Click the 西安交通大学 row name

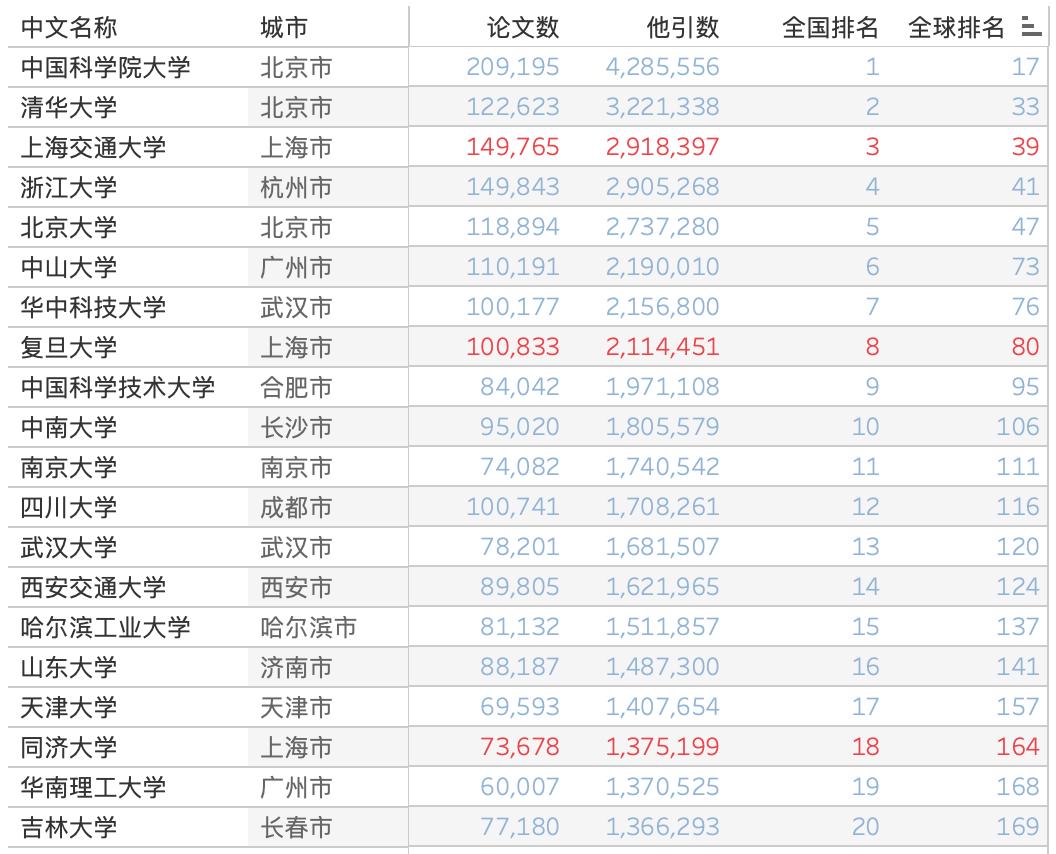pos(93,587)
